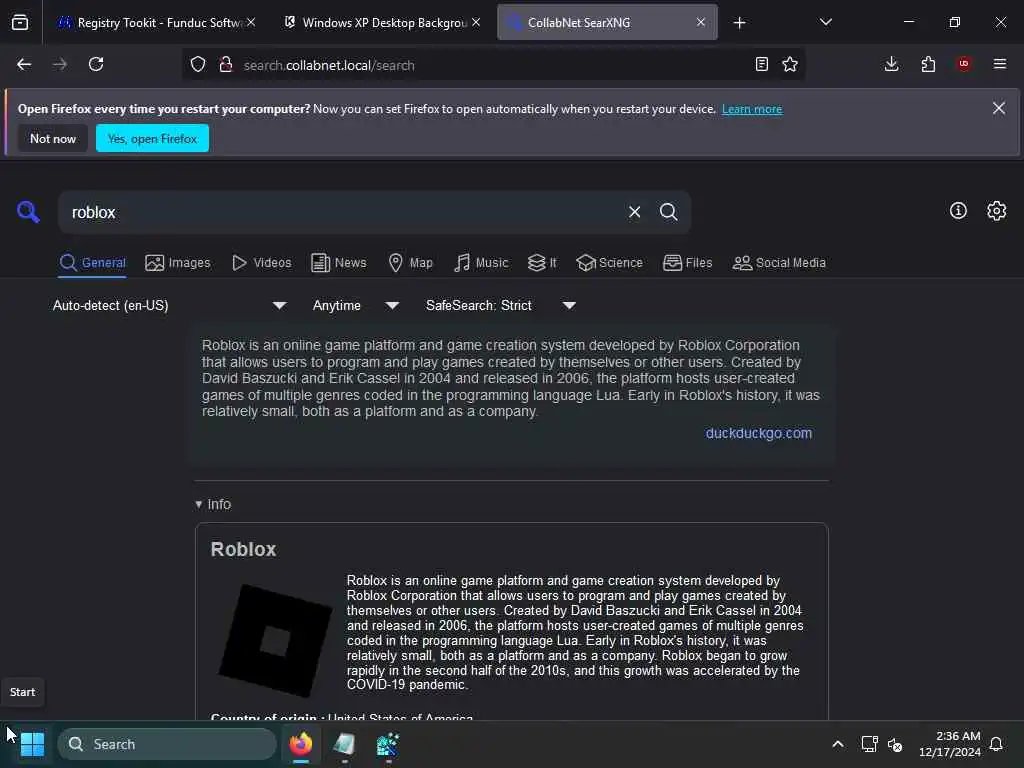Dismiss the Firefox startup notification bar
This screenshot has width=1024, height=768.
(999, 108)
